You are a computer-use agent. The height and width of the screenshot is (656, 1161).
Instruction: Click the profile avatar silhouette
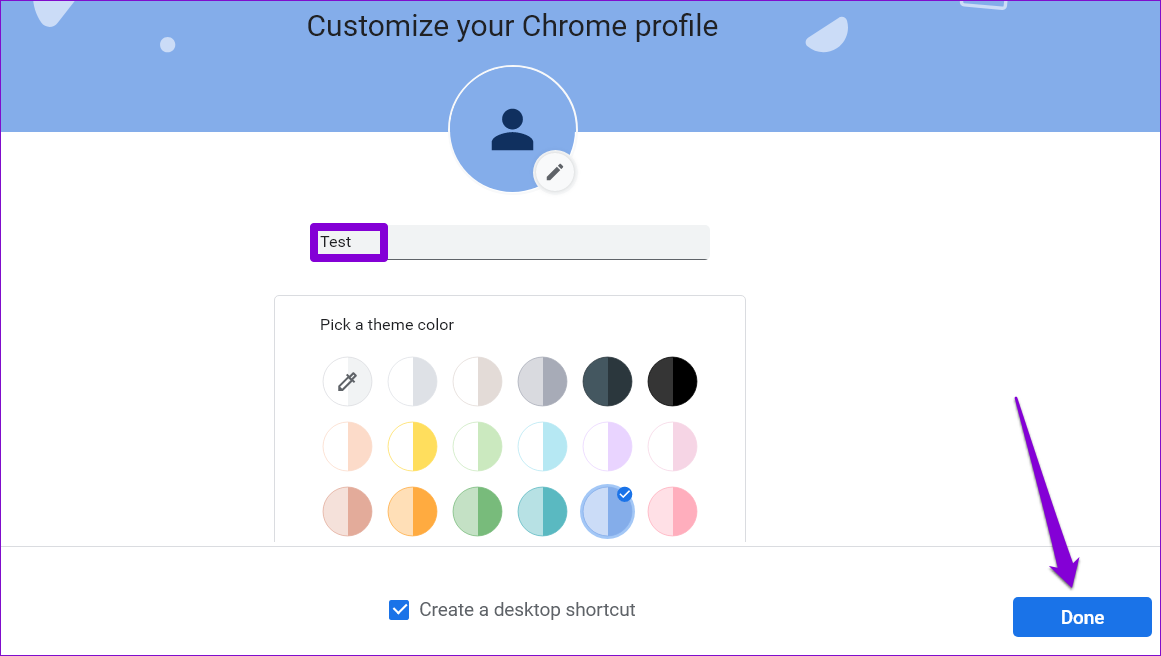click(512, 130)
